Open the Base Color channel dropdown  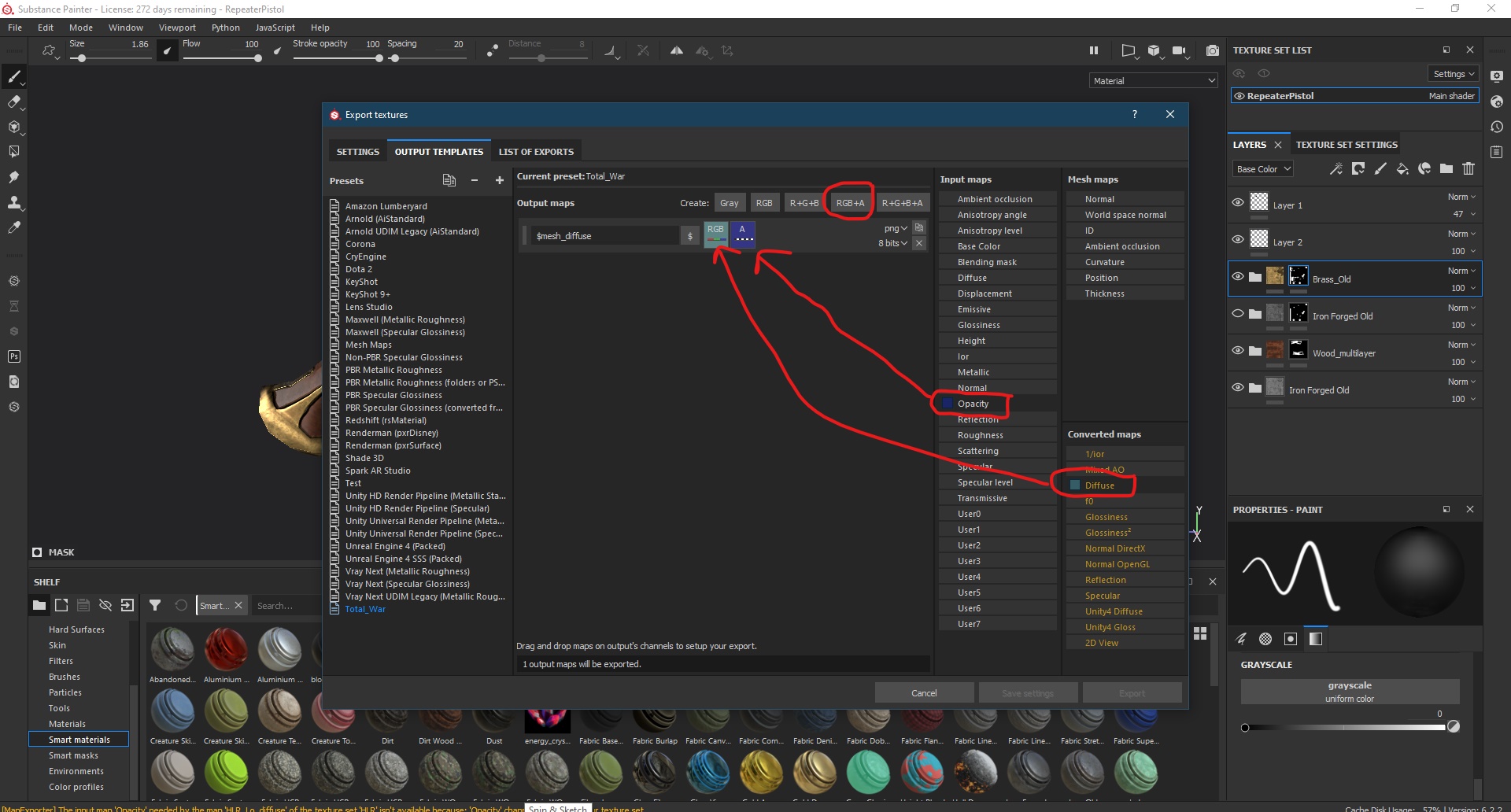[1263, 169]
